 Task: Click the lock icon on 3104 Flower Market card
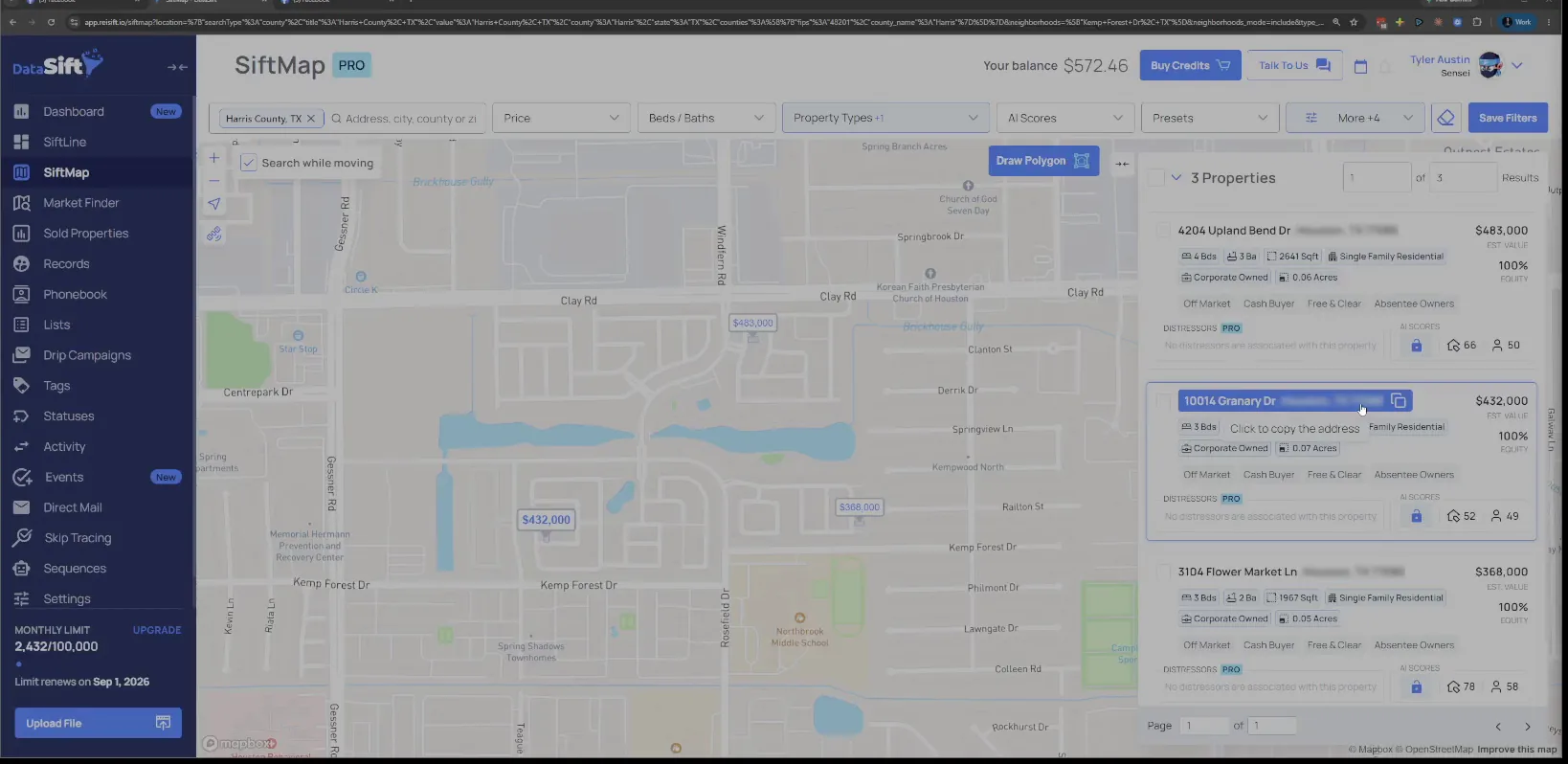click(1416, 687)
